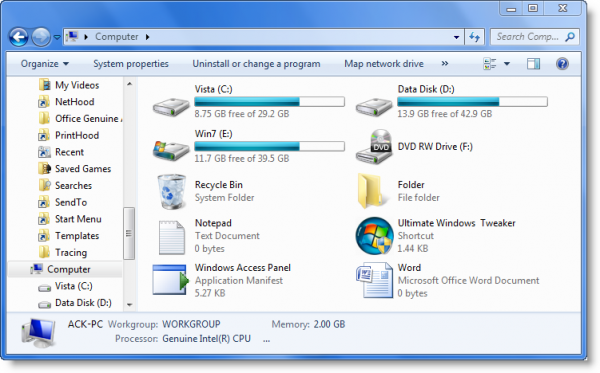The width and height of the screenshot is (600, 373).
Task: Select Searches in navigation pane
Action: [65, 186]
